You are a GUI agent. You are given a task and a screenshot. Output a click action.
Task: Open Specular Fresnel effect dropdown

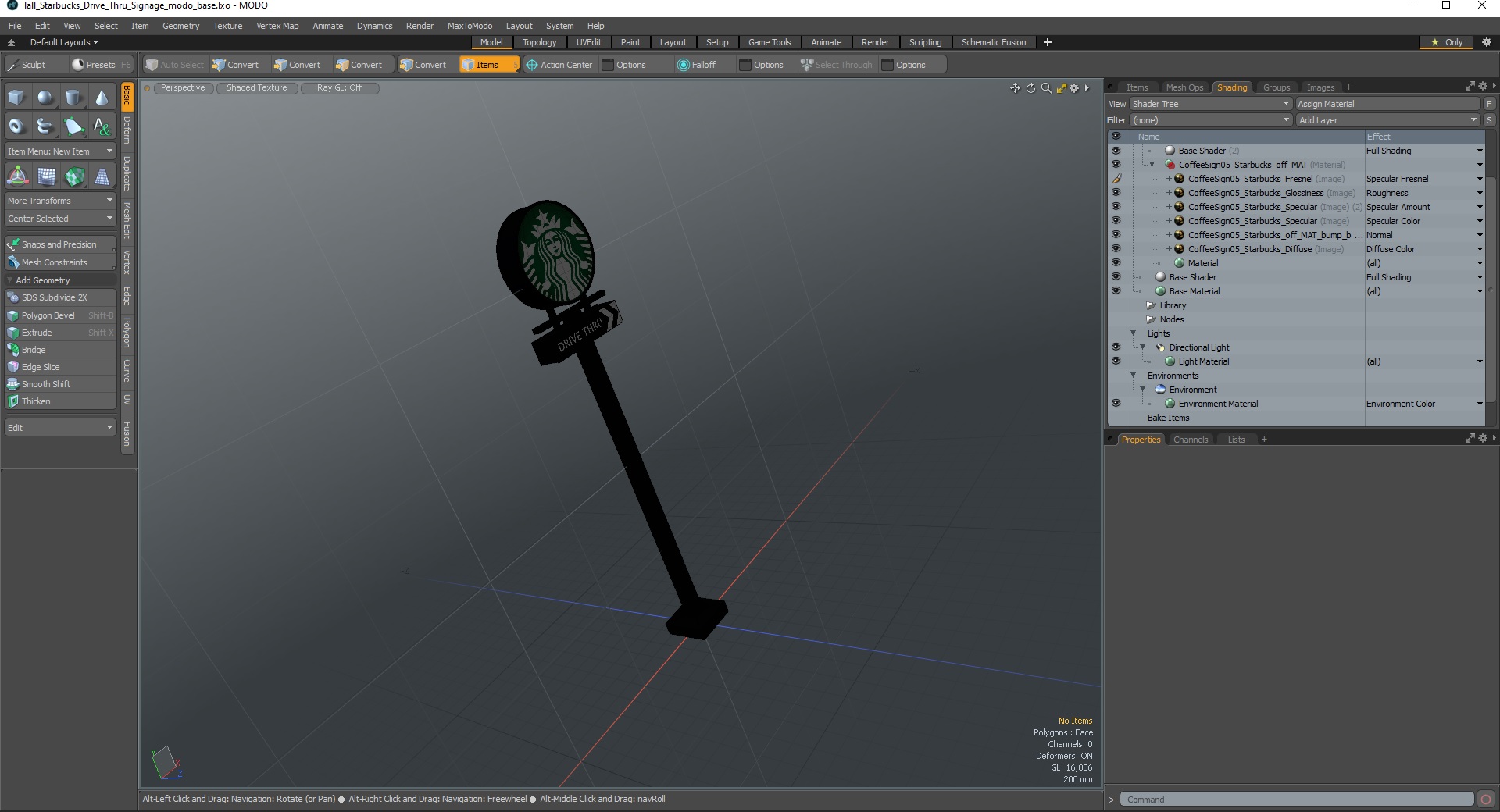[x=1480, y=179]
